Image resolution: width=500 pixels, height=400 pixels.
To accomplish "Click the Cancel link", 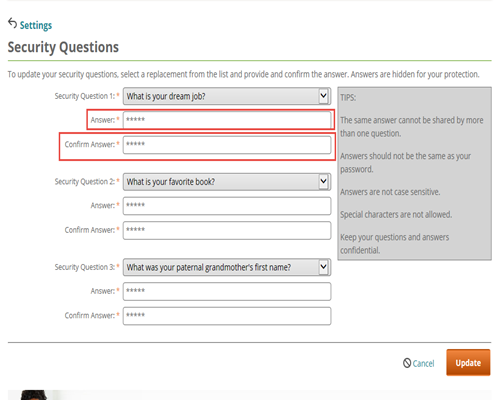I will (423, 363).
